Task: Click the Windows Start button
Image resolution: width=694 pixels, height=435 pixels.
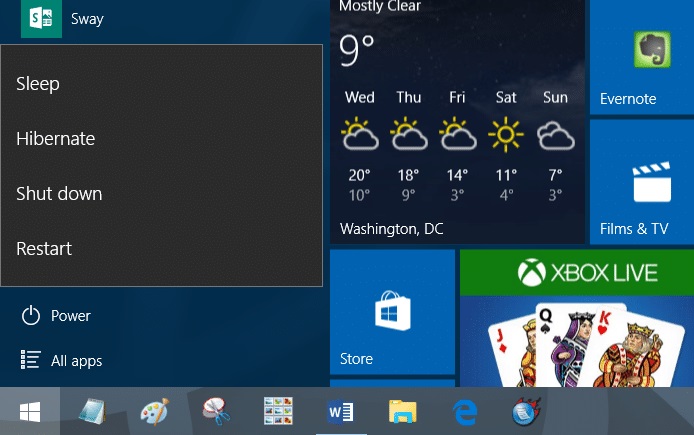Action: click(30, 411)
